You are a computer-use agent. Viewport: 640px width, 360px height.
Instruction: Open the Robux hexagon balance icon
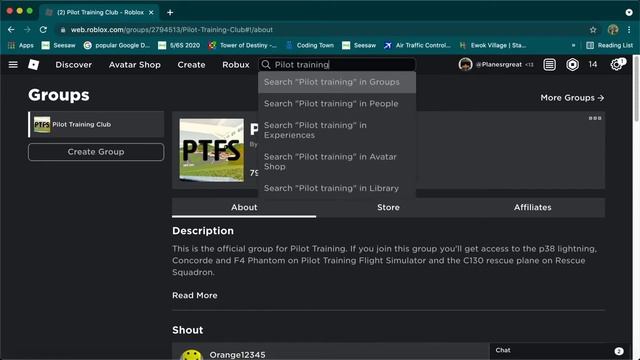(572, 64)
